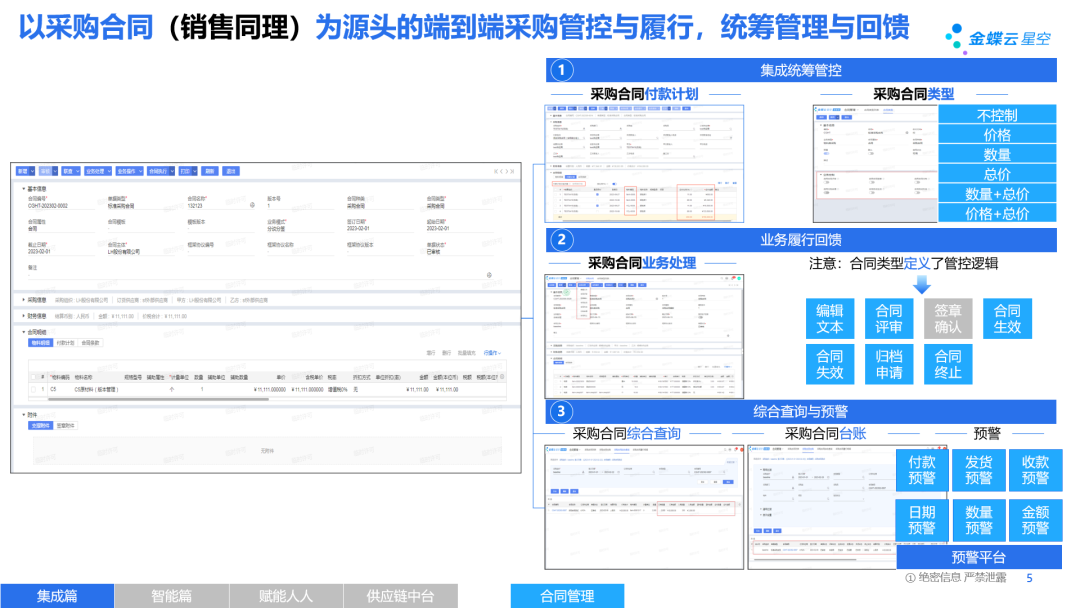Jump to last record in contract form
The height and width of the screenshot is (608, 1080).
(x=512, y=171)
